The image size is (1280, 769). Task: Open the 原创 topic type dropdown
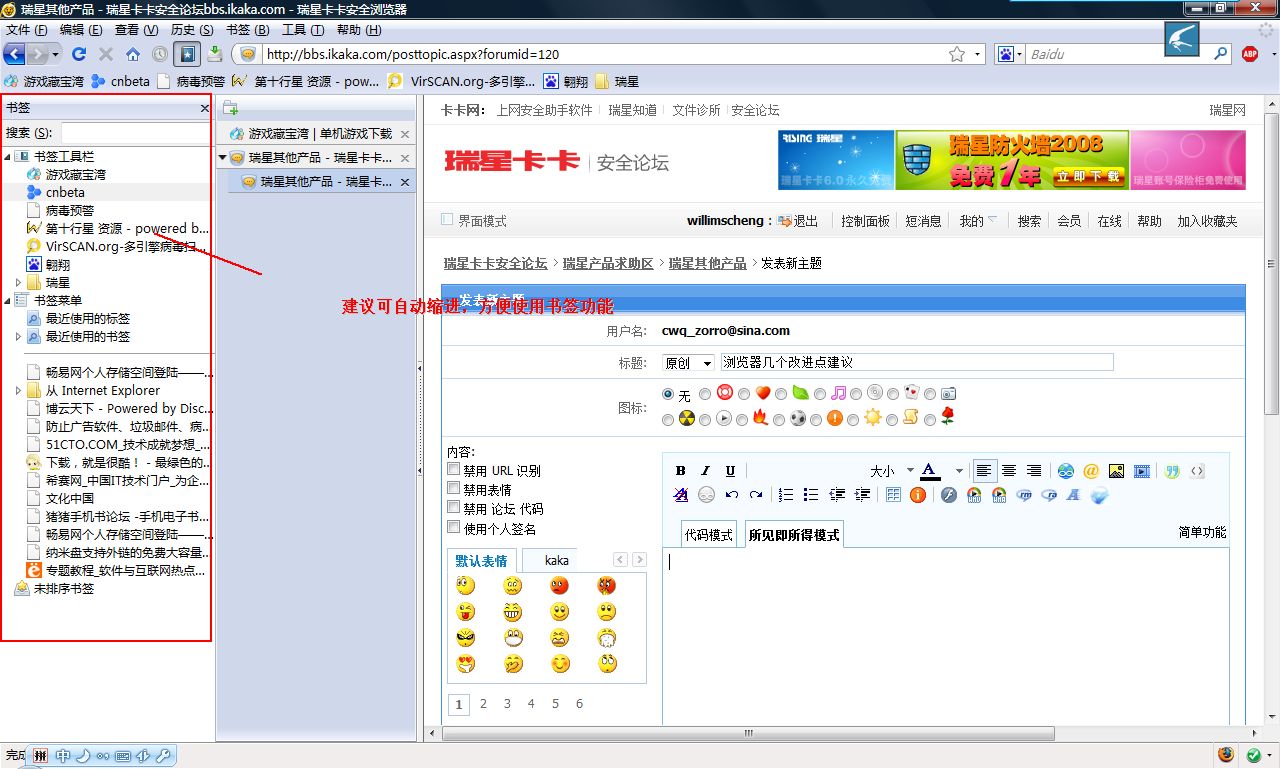(688, 362)
